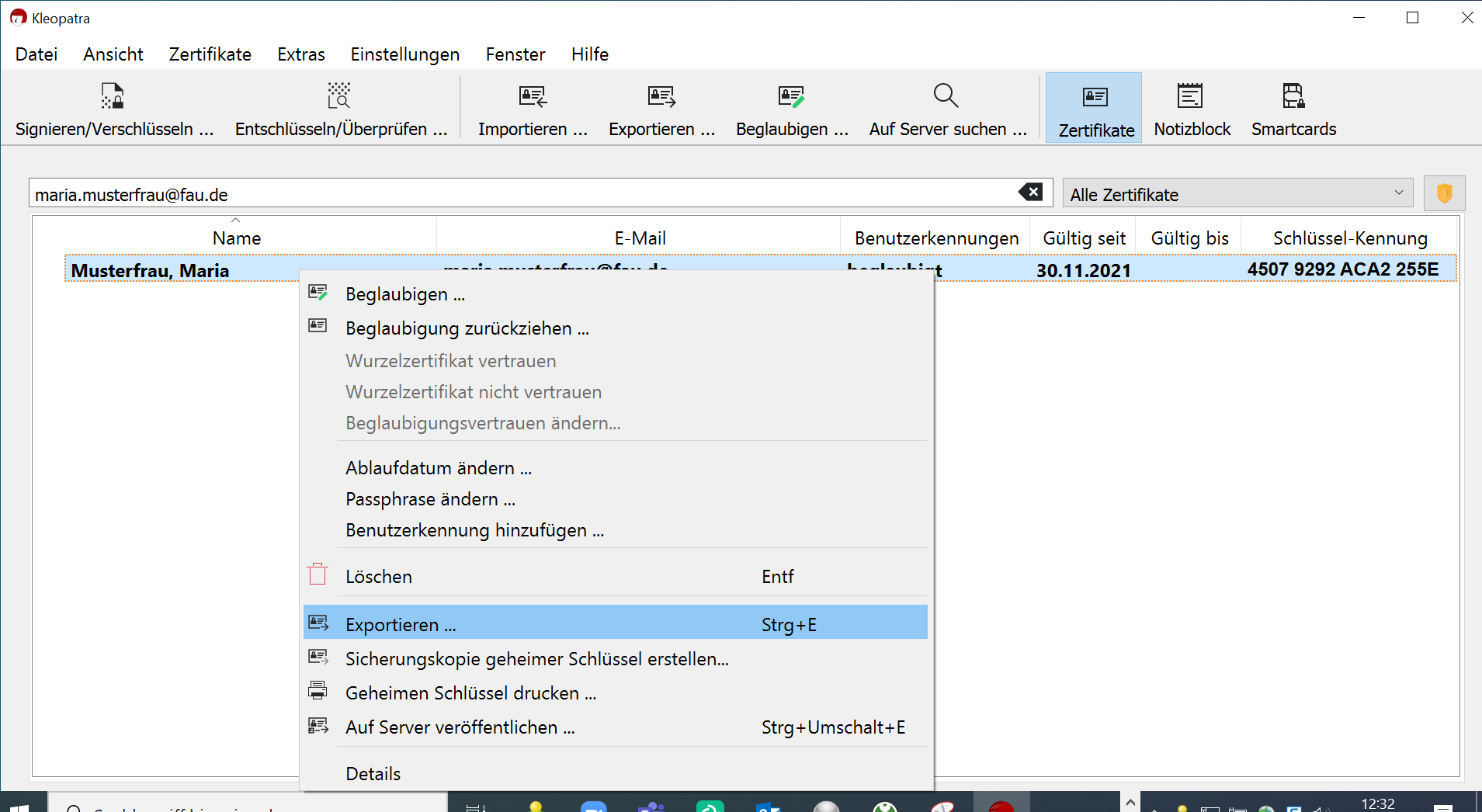Open the Extras menu
This screenshot has height=812, width=1482.
[x=300, y=54]
